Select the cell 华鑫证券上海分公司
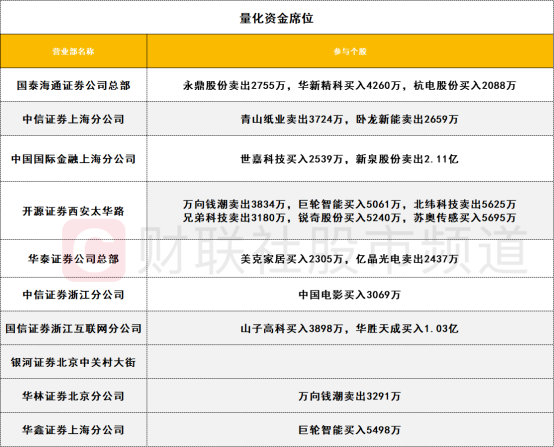The height and width of the screenshot is (447, 554). (73, 430)
